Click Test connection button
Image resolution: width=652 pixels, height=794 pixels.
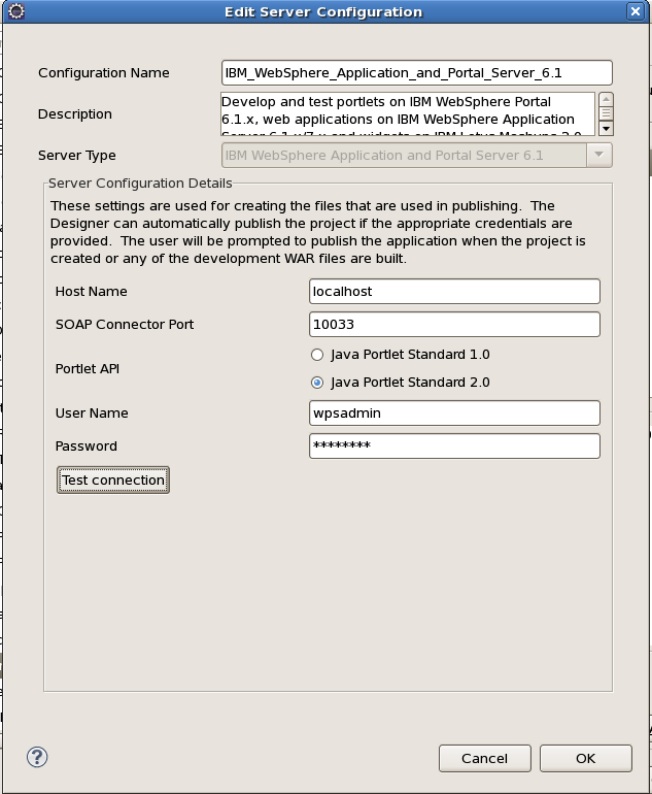tap(113, 480)
